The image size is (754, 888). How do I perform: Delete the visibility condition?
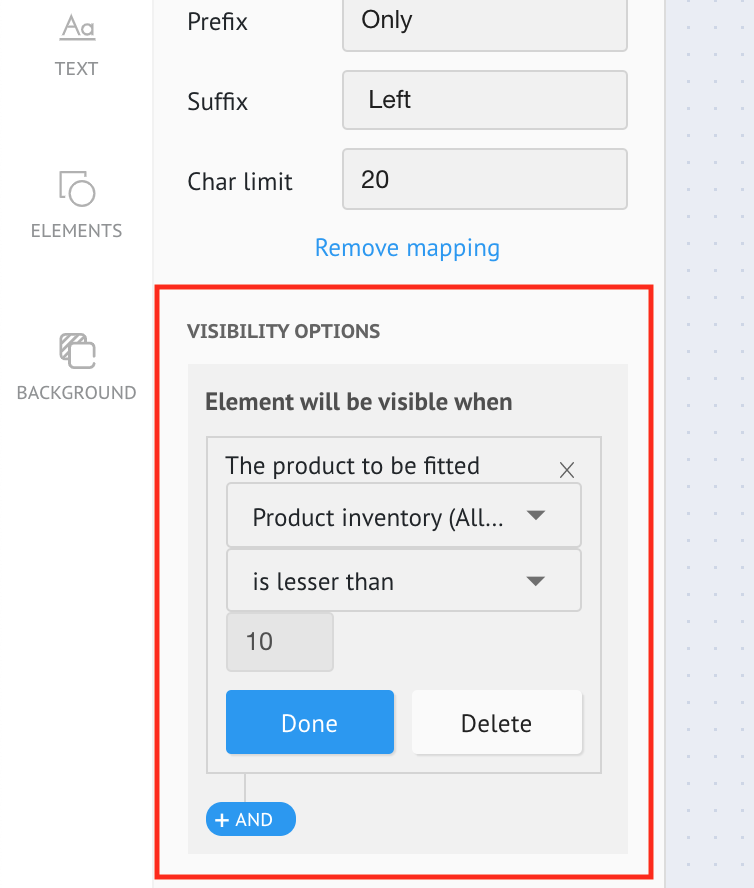(x=496, y=723)
